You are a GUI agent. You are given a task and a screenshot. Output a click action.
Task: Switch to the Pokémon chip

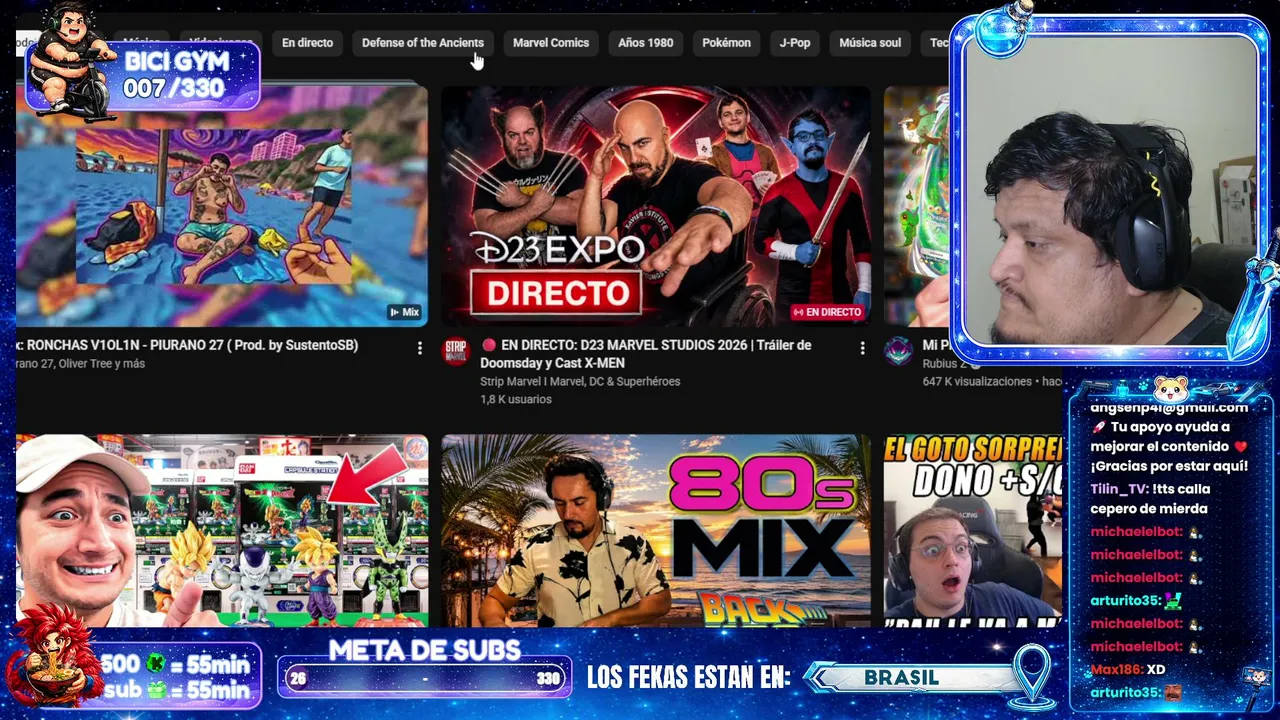coord(726,43)
